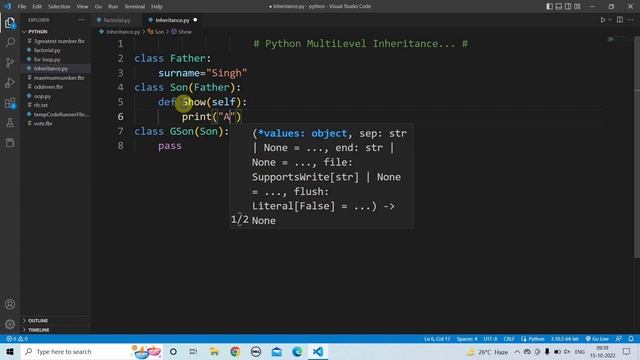
Task: Open the Accounts menu icon
Action: point(10,304)
